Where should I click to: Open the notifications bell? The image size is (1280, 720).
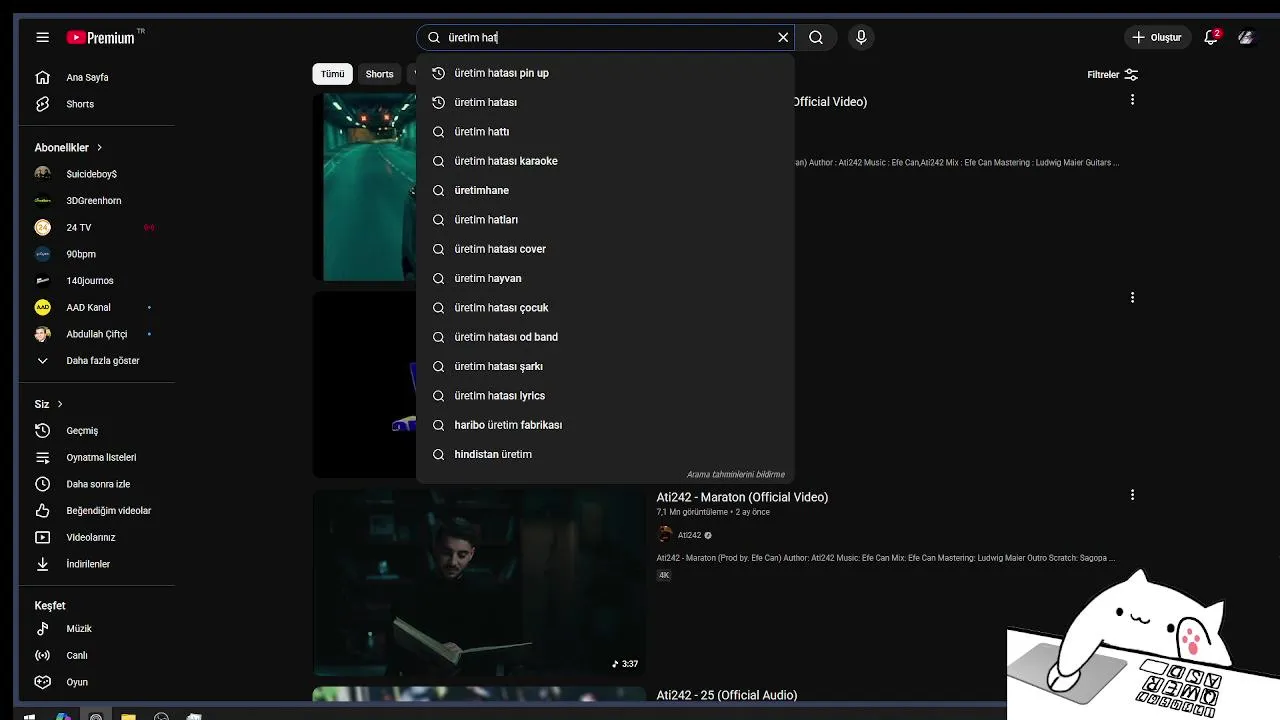1211,37
